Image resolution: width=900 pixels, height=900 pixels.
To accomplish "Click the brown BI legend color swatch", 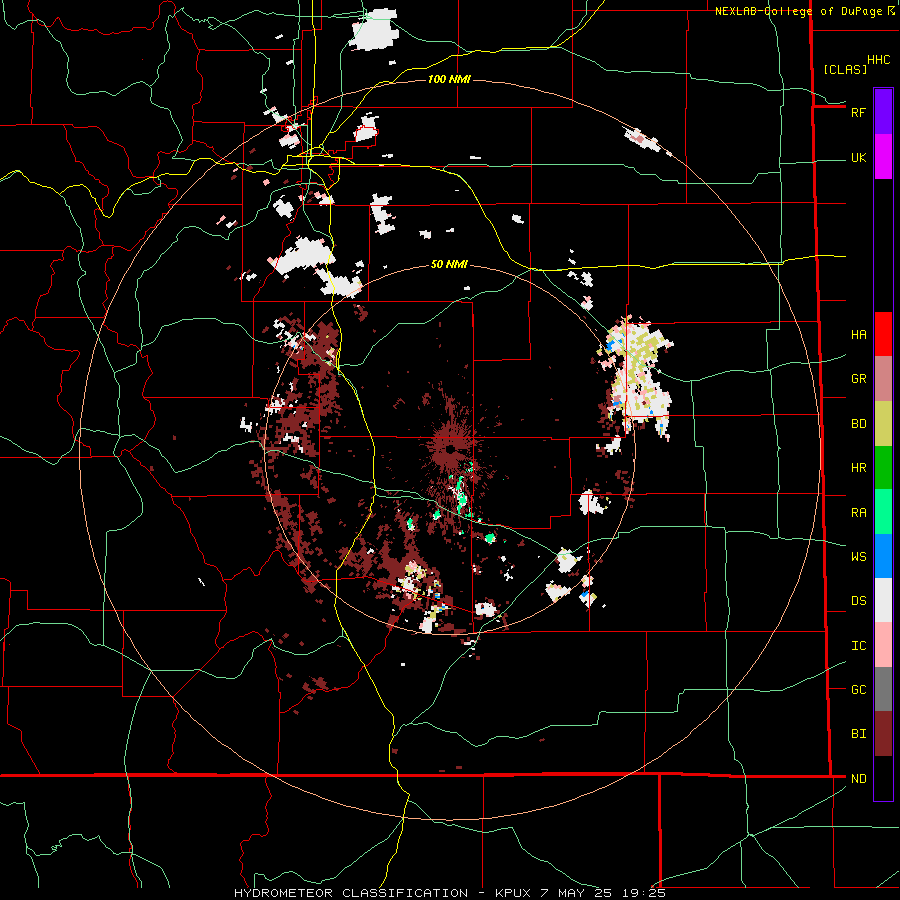I will pyautogui.click(x=883, y=734).
